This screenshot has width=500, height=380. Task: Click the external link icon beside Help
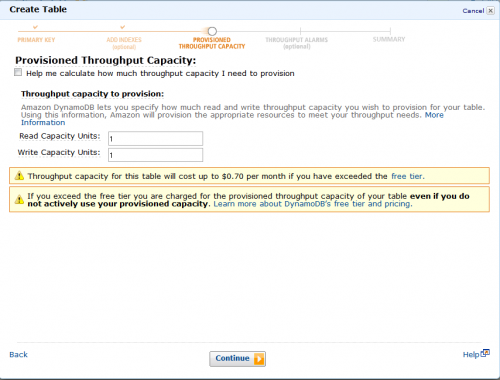(485, 353)
